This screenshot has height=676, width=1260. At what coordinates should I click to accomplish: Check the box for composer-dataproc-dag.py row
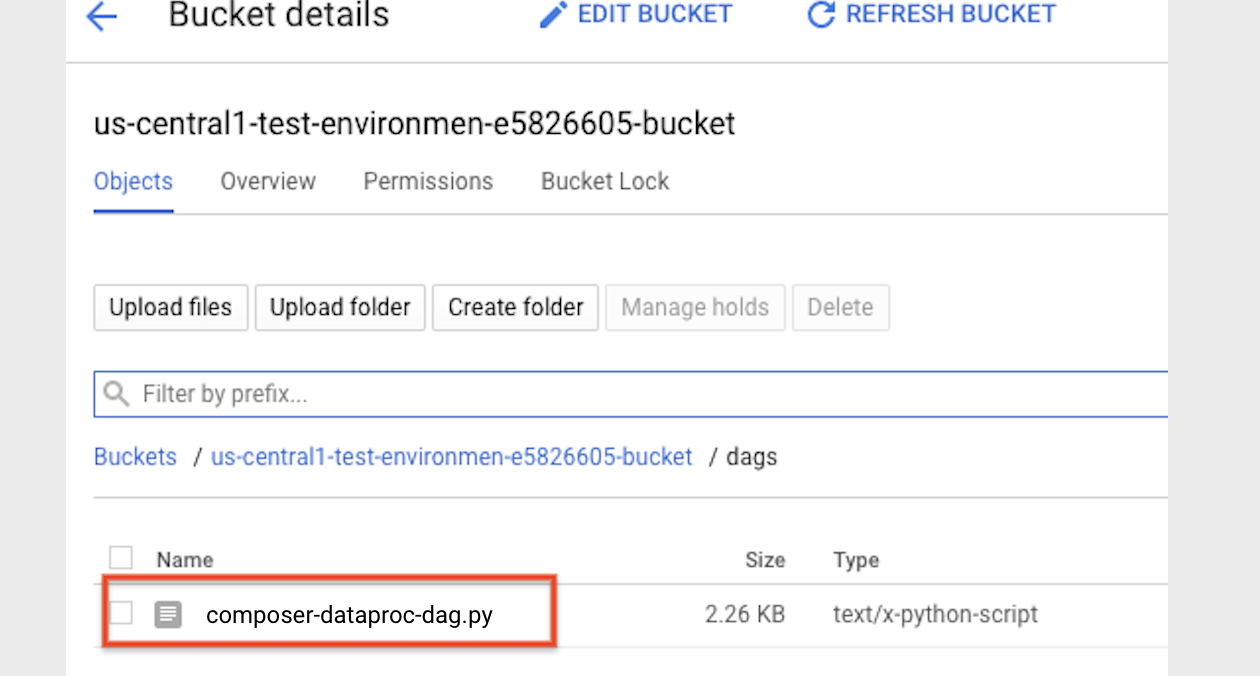point(121,614)
